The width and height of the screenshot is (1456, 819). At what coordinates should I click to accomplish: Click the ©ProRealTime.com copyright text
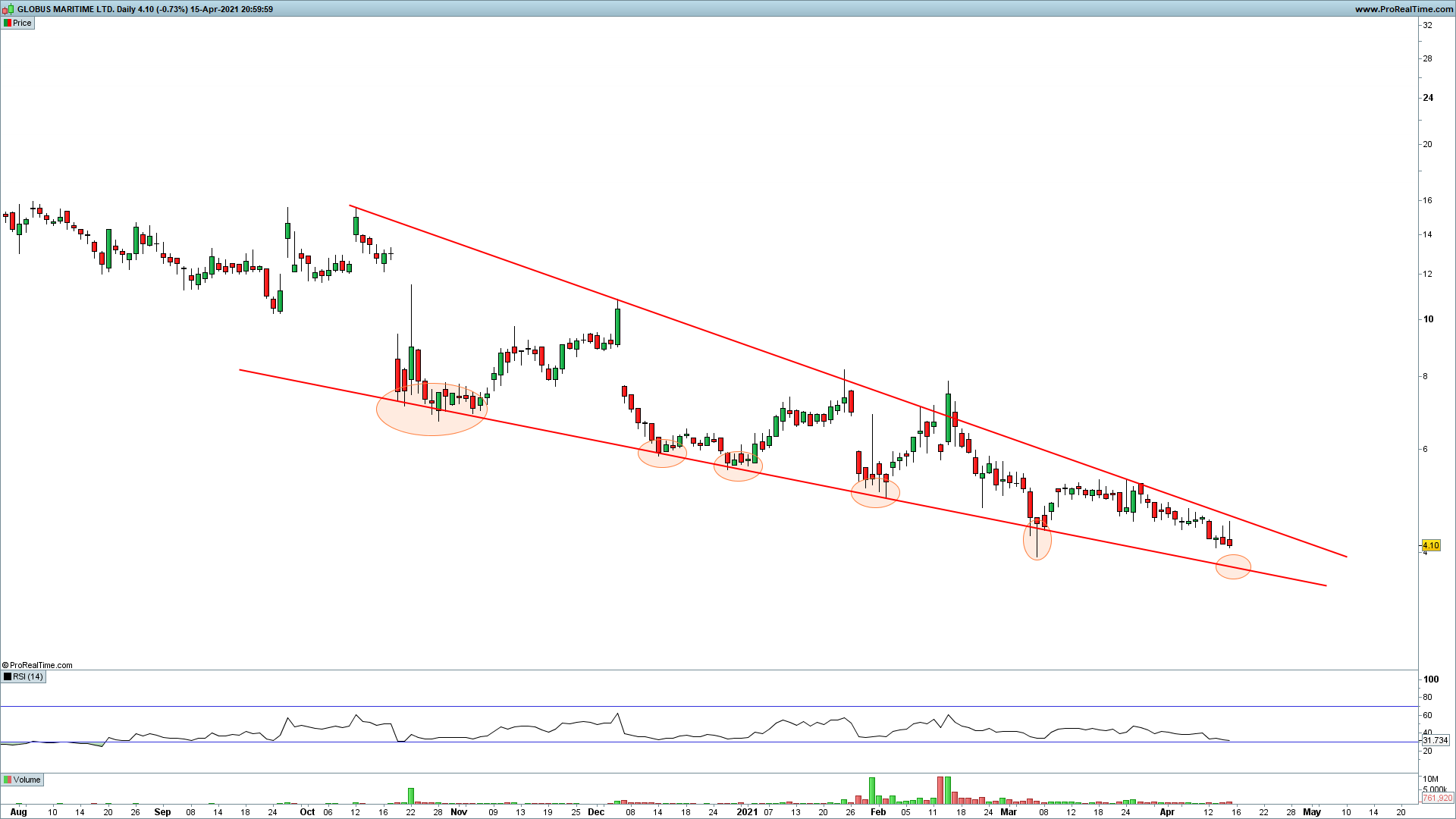tap(38, 665)
